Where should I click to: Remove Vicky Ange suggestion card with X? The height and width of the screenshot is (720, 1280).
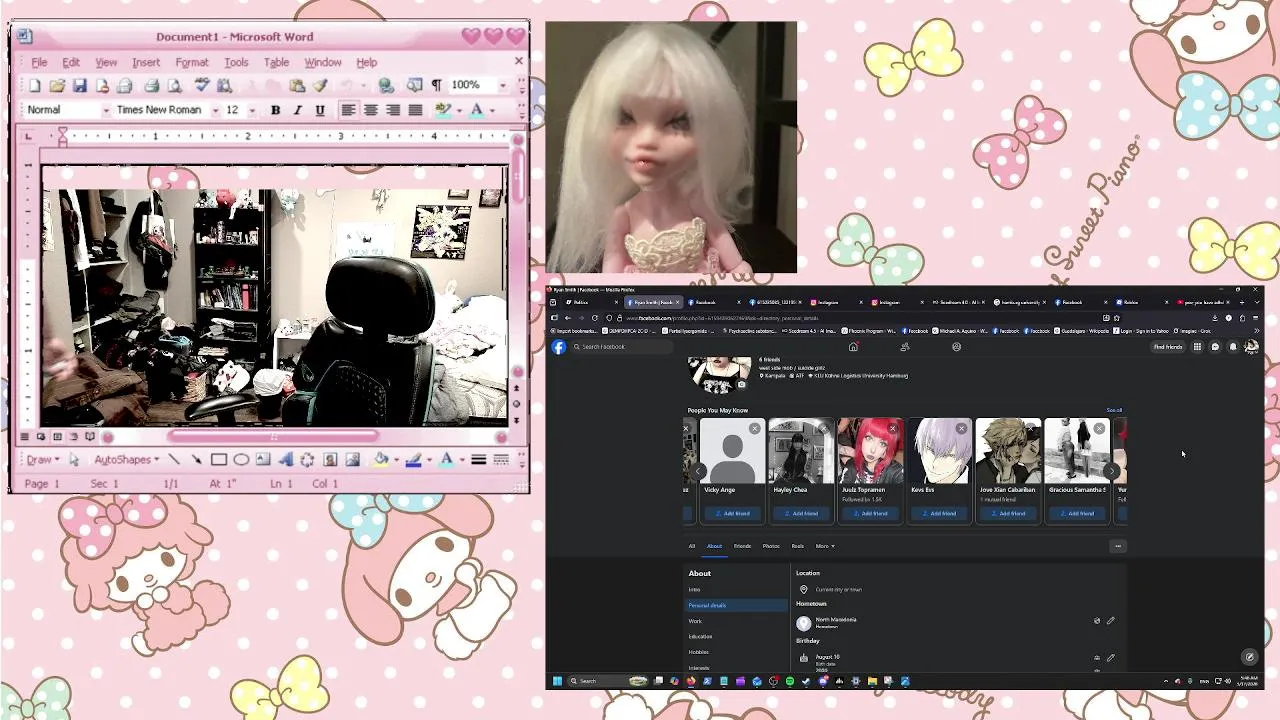click(x=755, y=428)
